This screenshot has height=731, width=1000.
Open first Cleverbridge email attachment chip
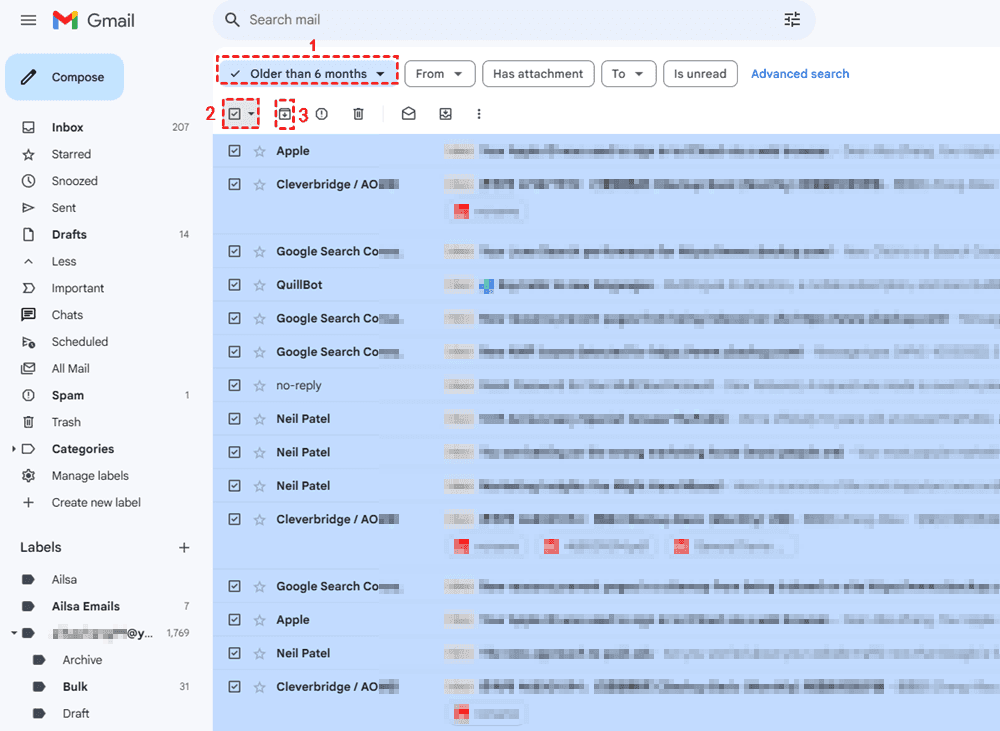pos(487,212)
